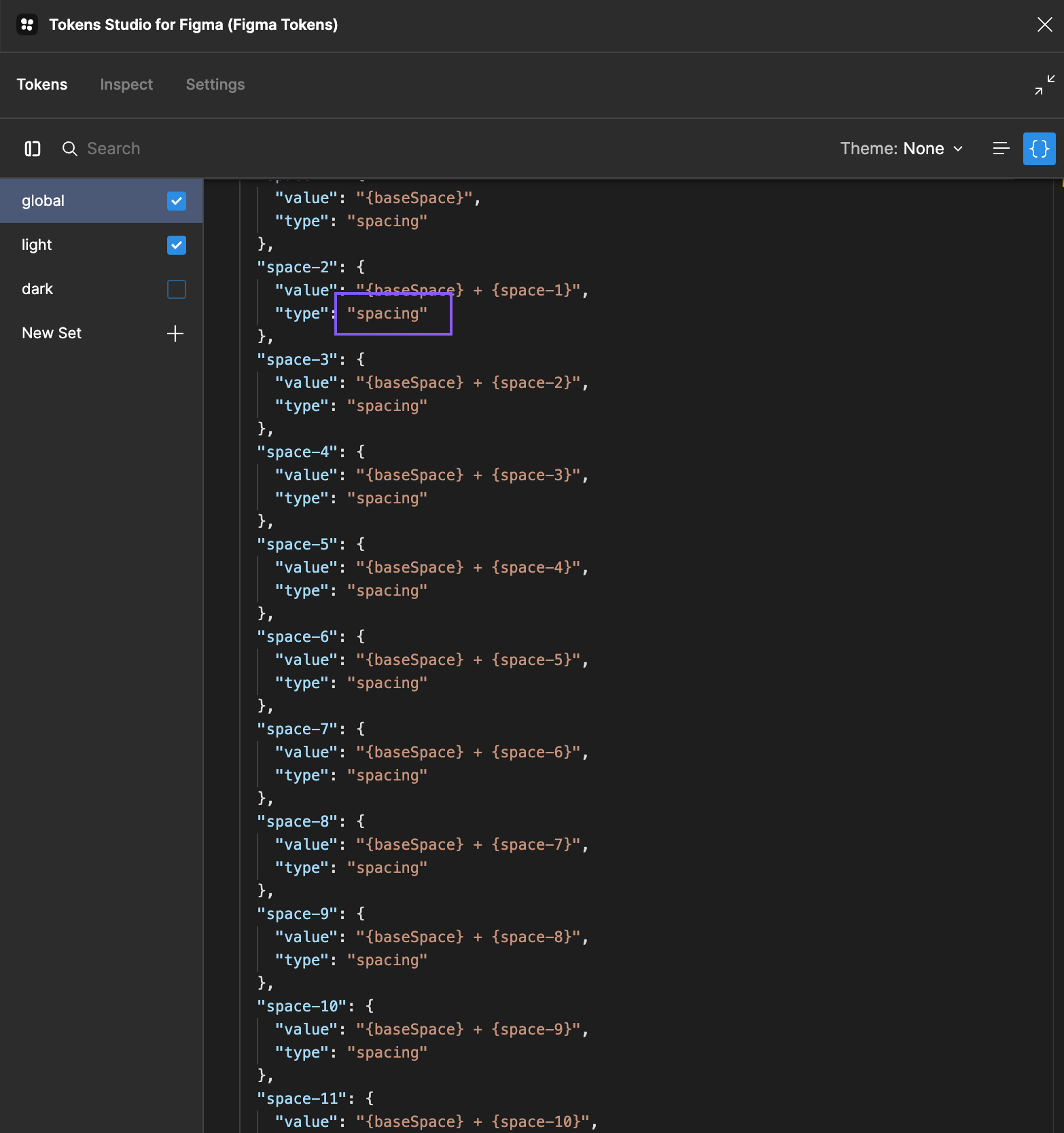Click value "{baseSpace} + {space-9}"

point(468,1030)
